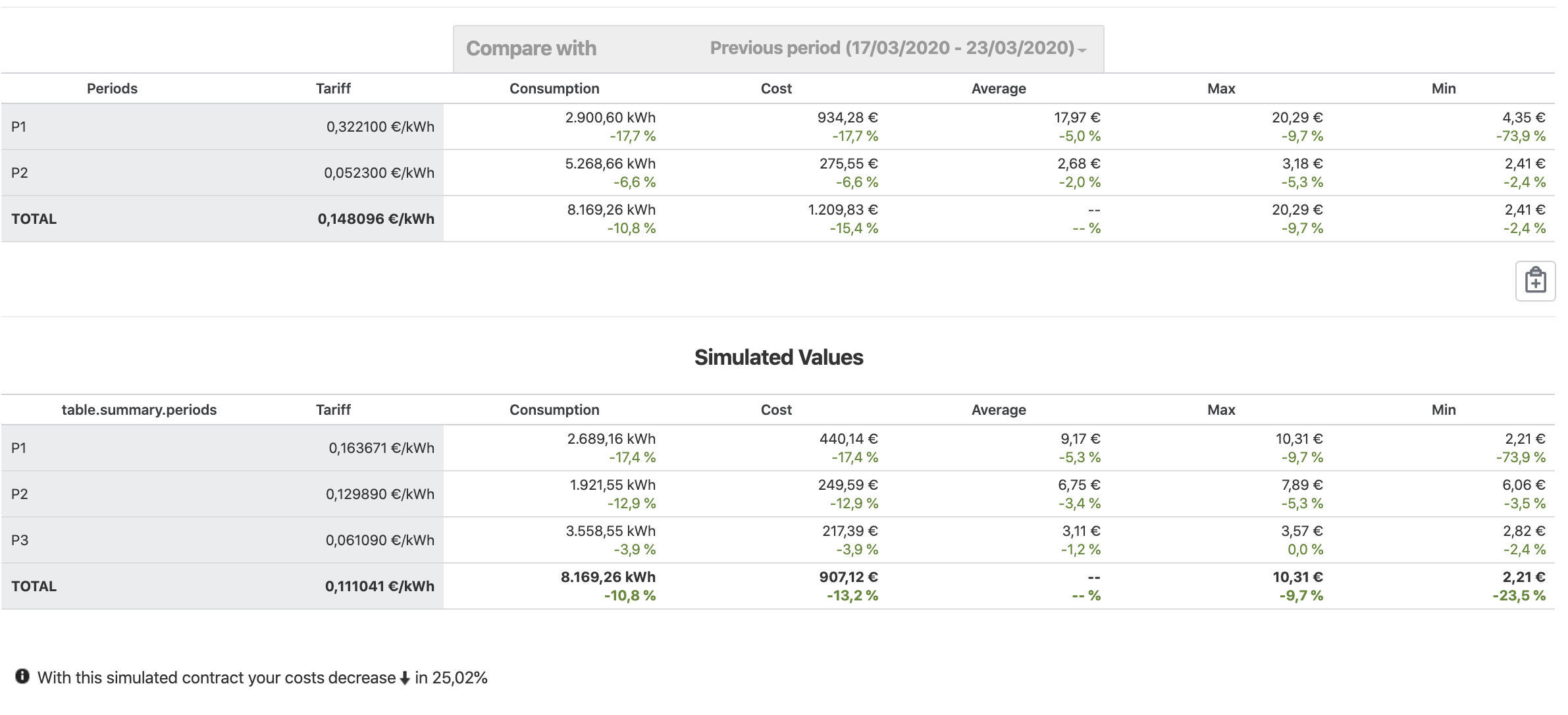Viewport: 1568px width, 715px height.
Task: Select the P1 row with 0,322100 €/kWh tariff
Action: (222, 127)
